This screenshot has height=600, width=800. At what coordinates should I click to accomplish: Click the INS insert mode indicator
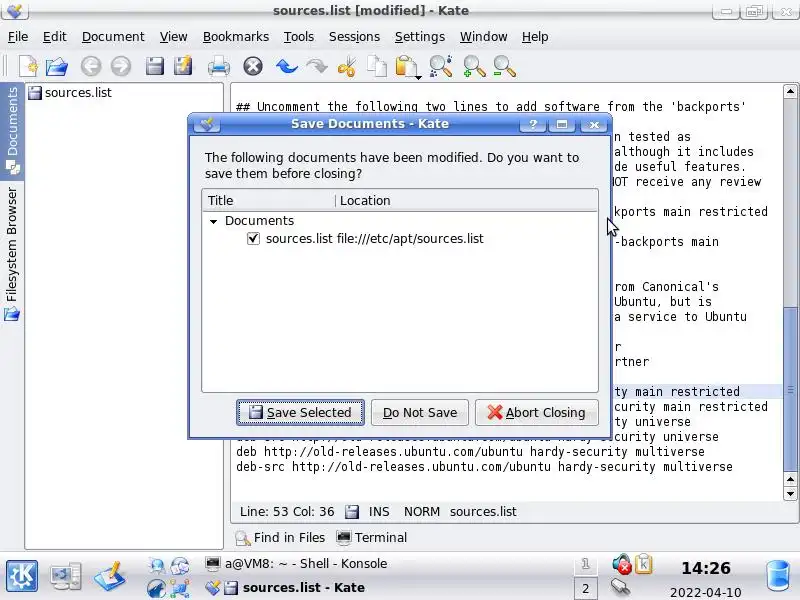[379, 512]
